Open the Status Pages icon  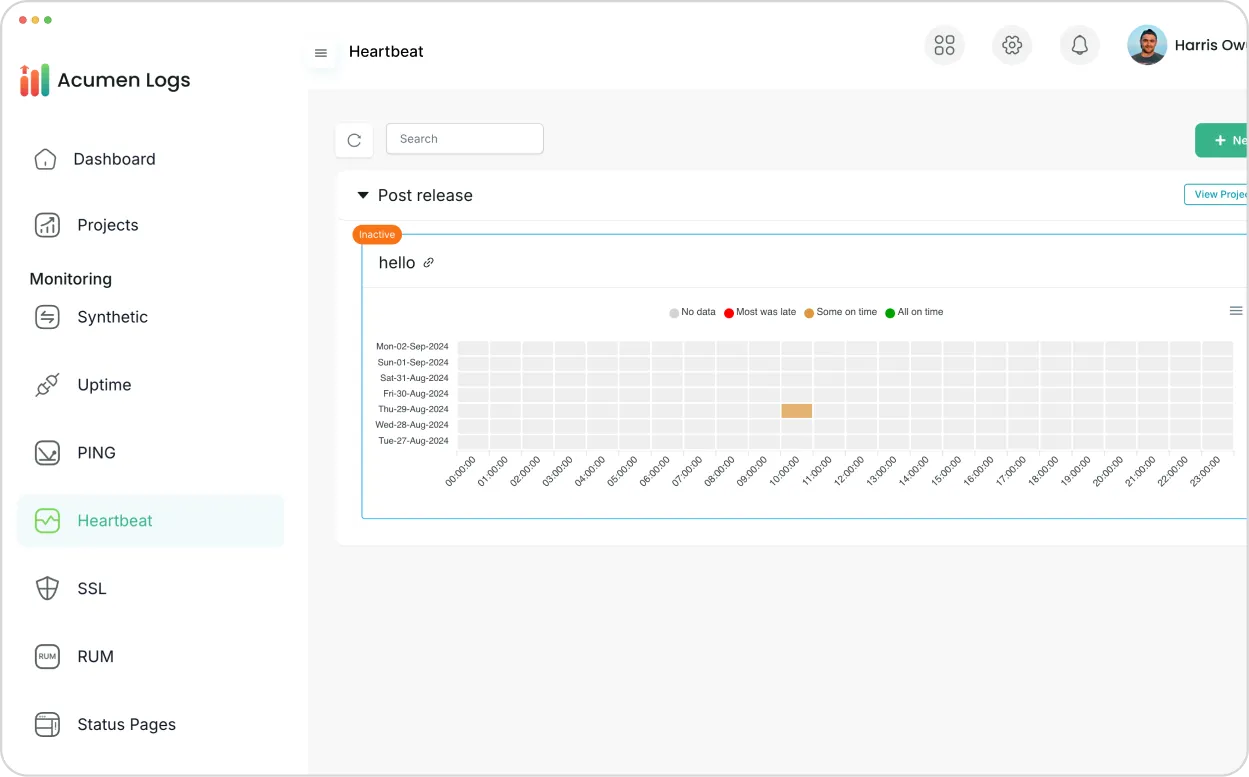[x=47, y=725]
